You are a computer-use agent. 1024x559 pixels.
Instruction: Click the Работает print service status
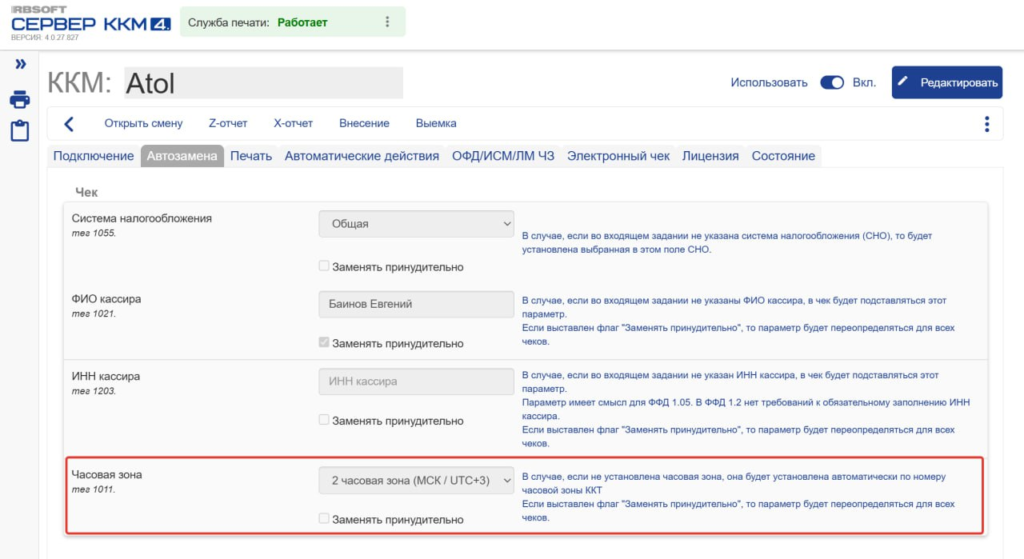(302, 22)
